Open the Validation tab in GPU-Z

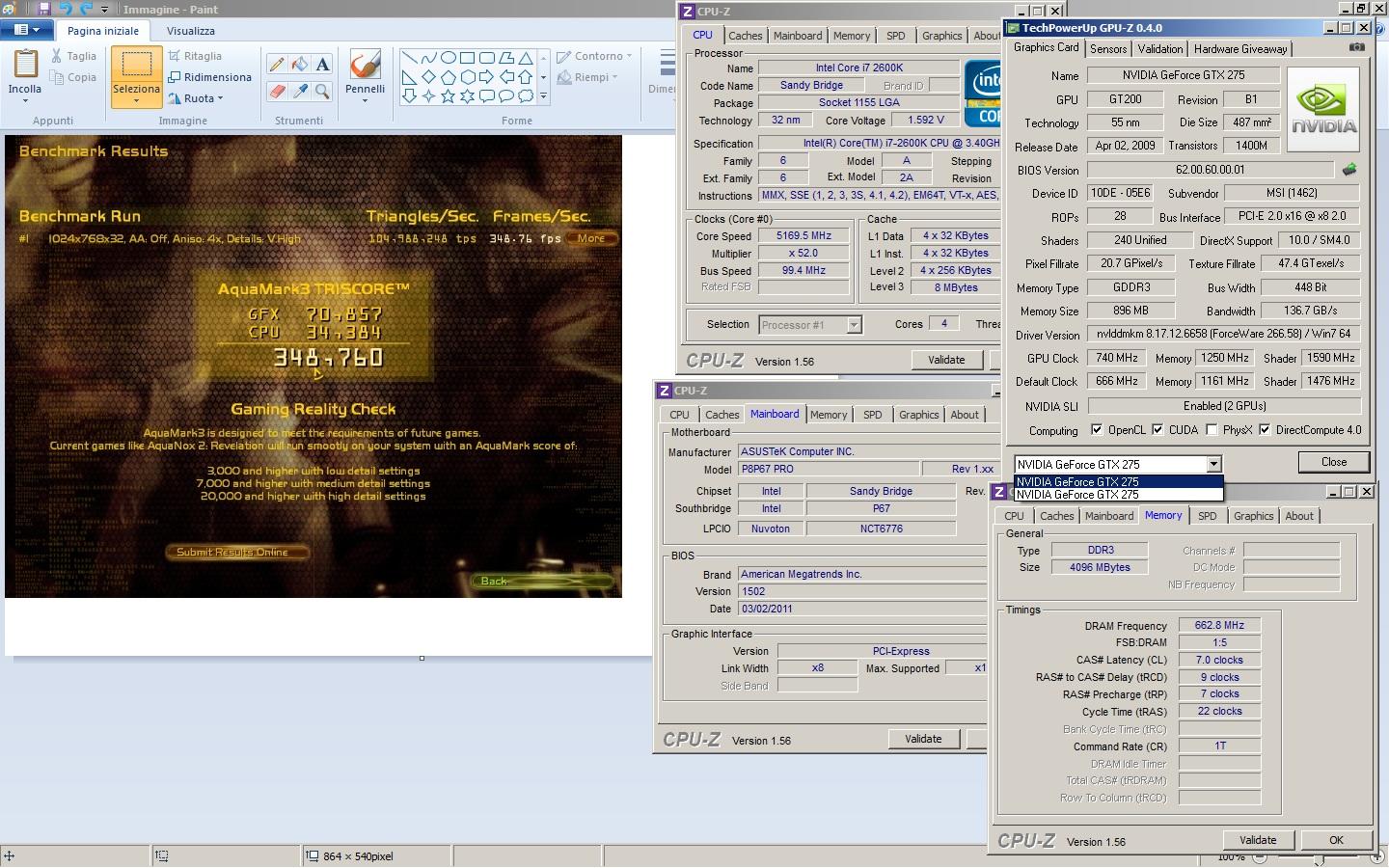(1159, 48)
